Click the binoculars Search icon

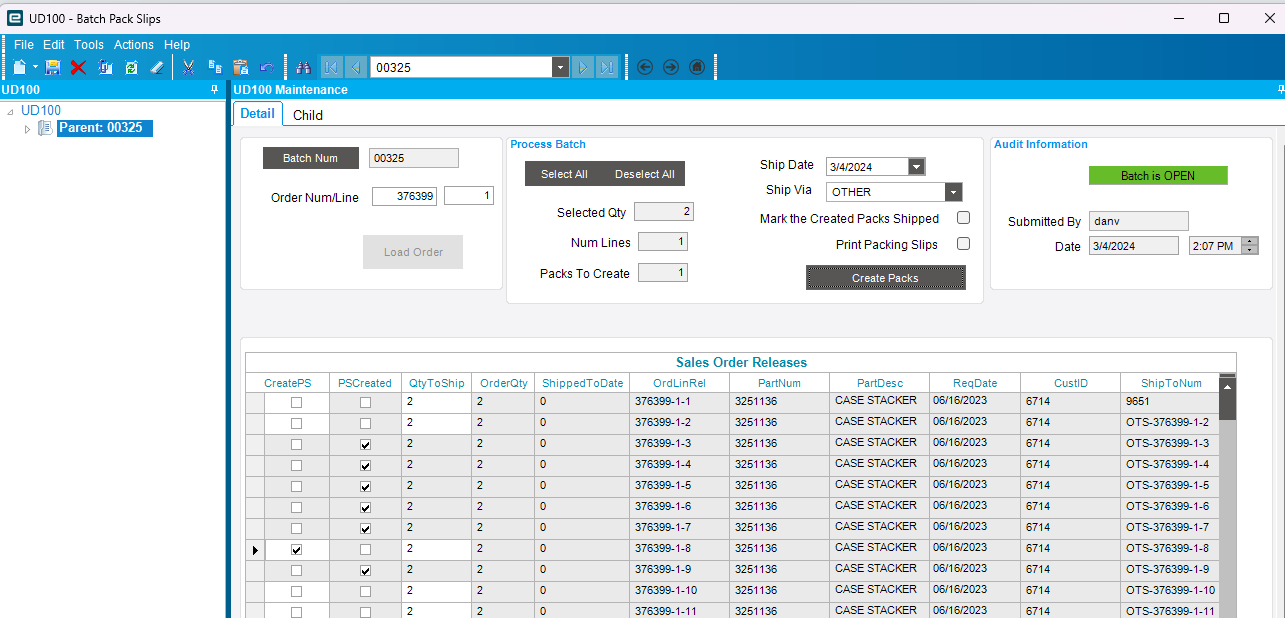[x=303, y=67]
